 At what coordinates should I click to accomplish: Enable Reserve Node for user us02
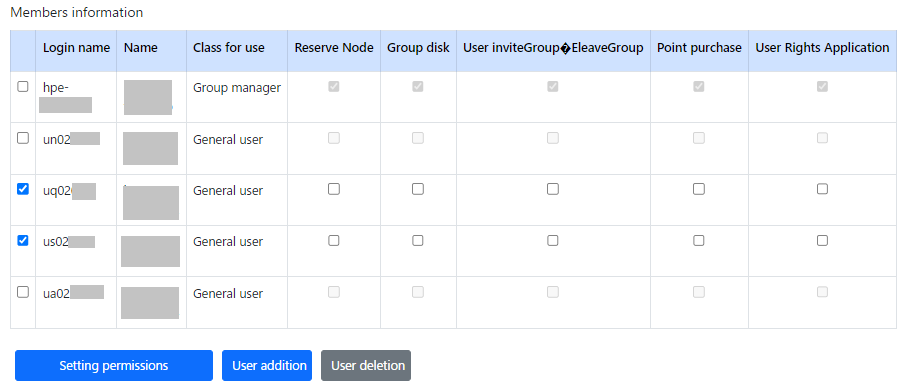[x=333, y=240]
